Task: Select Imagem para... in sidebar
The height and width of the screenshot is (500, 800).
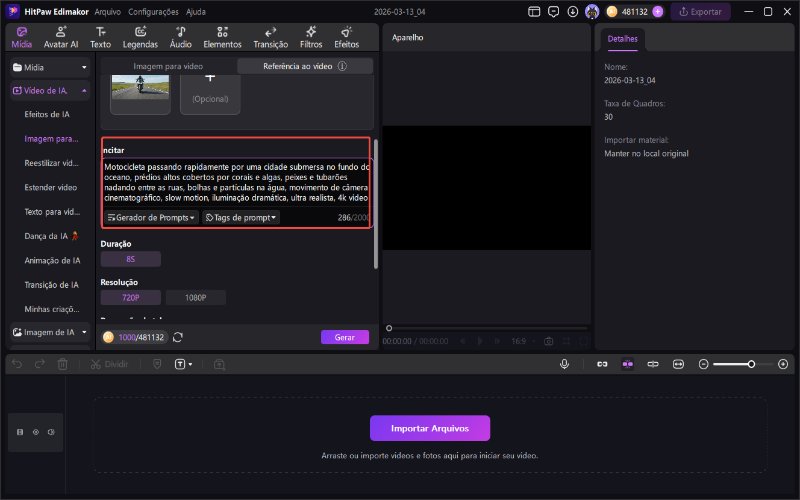Action: [x=51, y=139]
